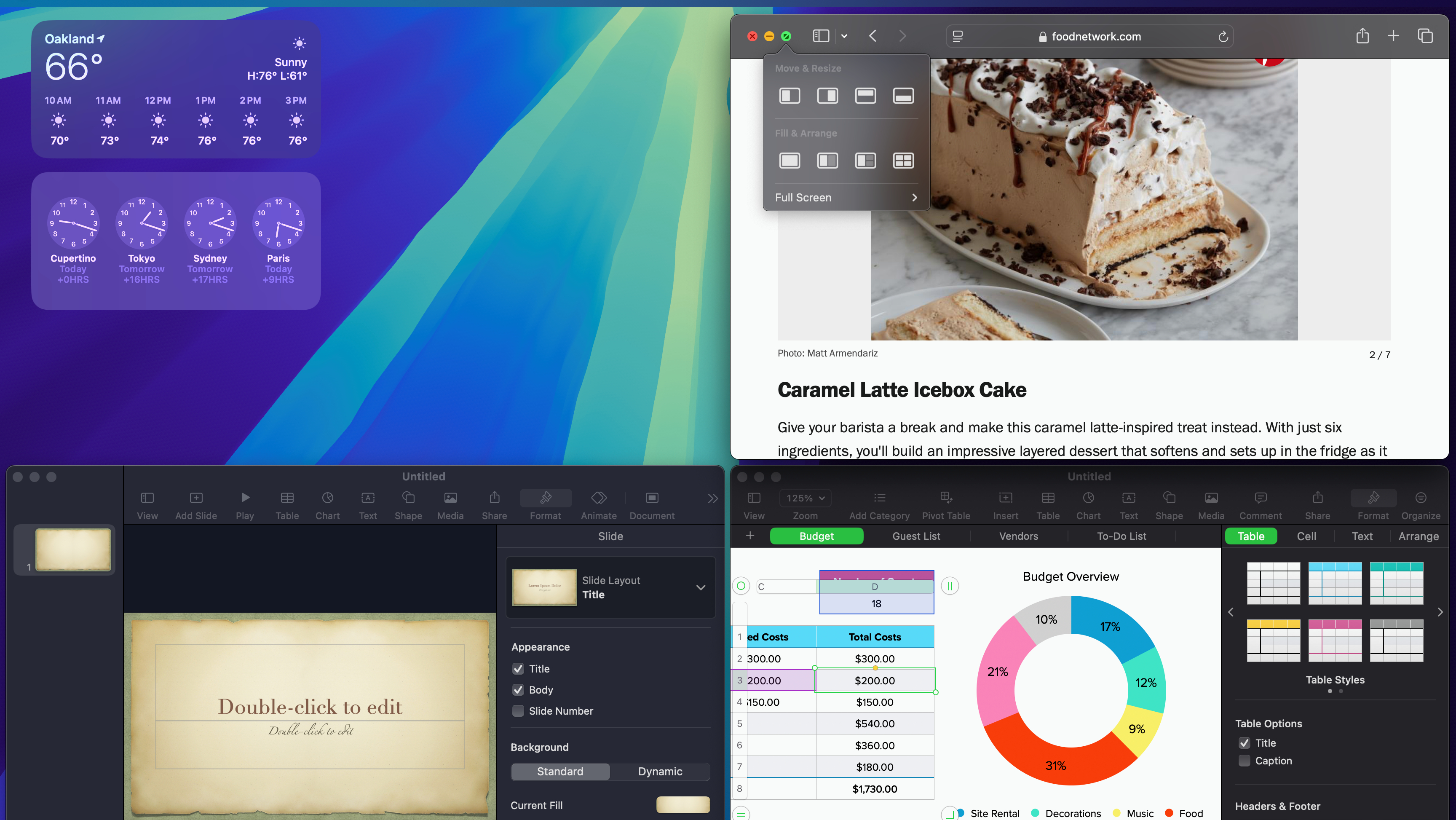This screenshot has width=1456, height=820.
Task: Add a new sheet in Numbers
Action: pyautogui.click(x=750, y=536)
